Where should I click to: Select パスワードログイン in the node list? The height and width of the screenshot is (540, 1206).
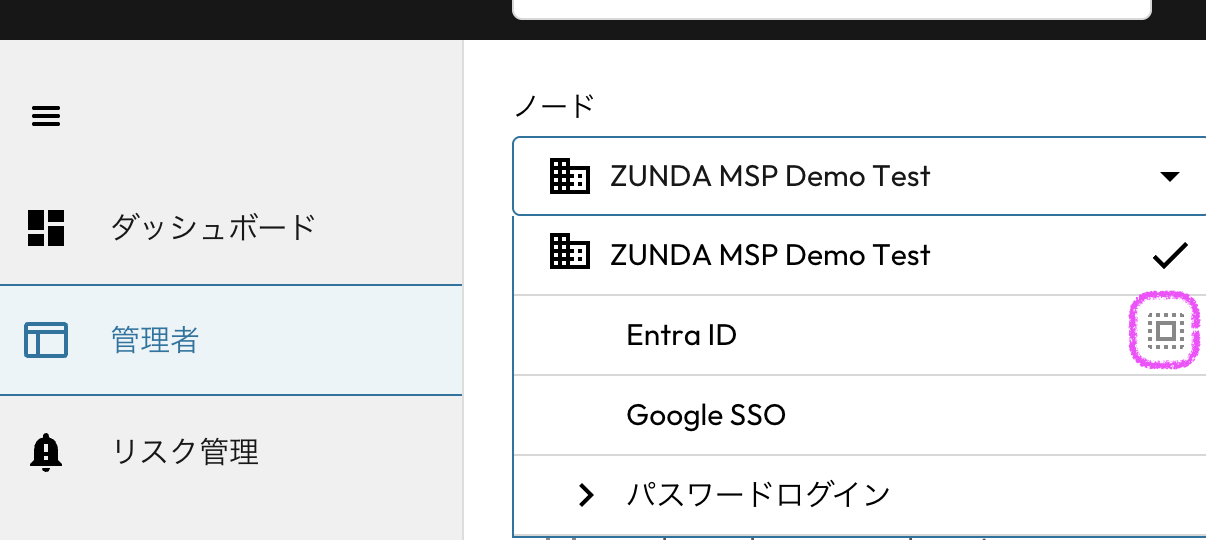(758, 494)
